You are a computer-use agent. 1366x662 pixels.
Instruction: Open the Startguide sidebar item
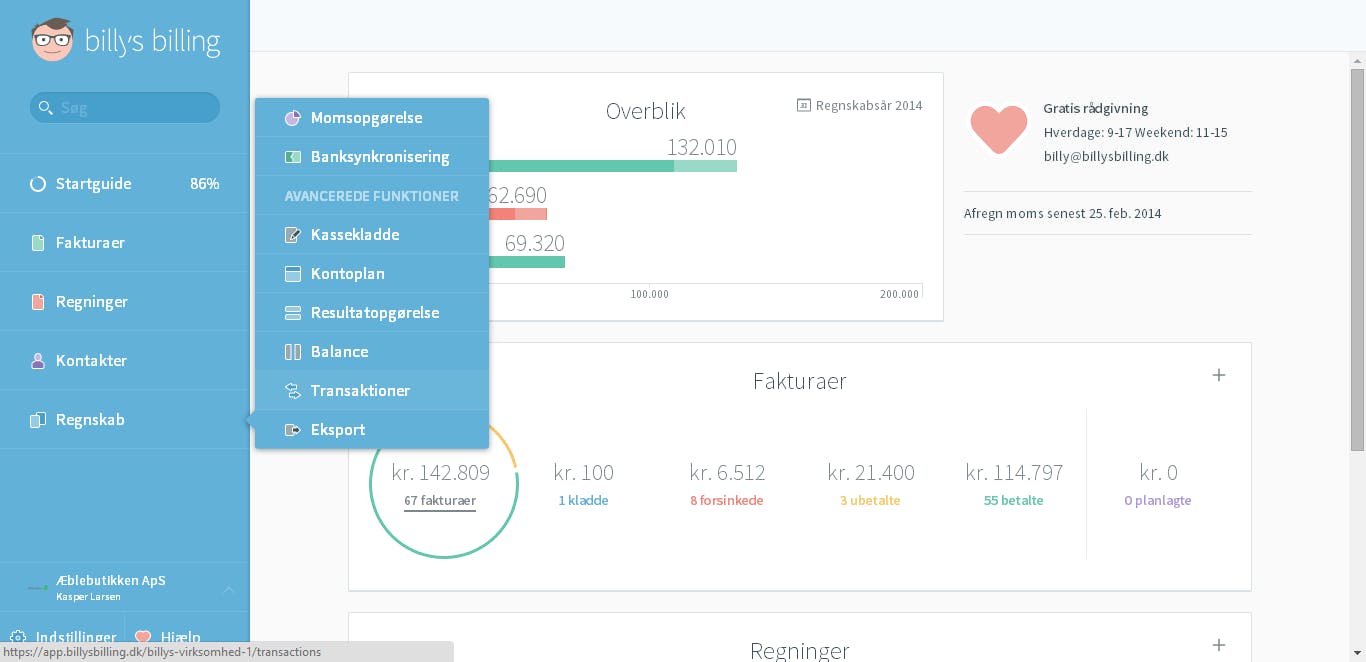[x=125, y=184]
